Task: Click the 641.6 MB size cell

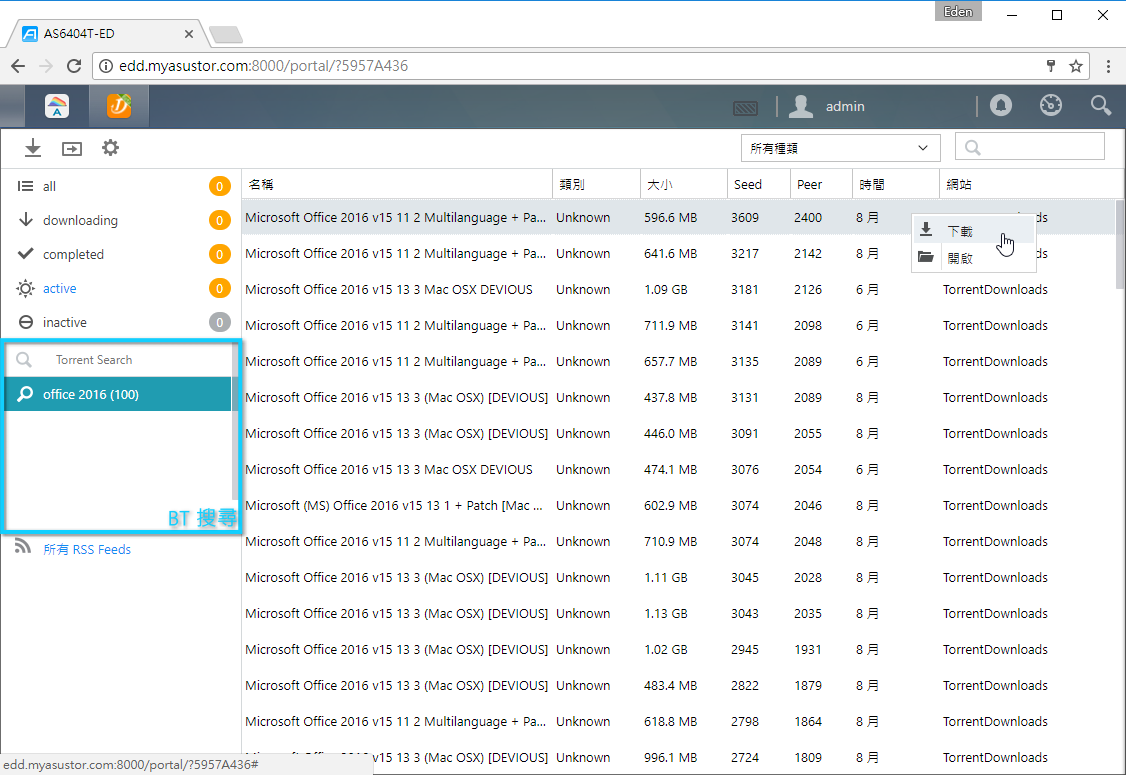Action: point(671,254)
